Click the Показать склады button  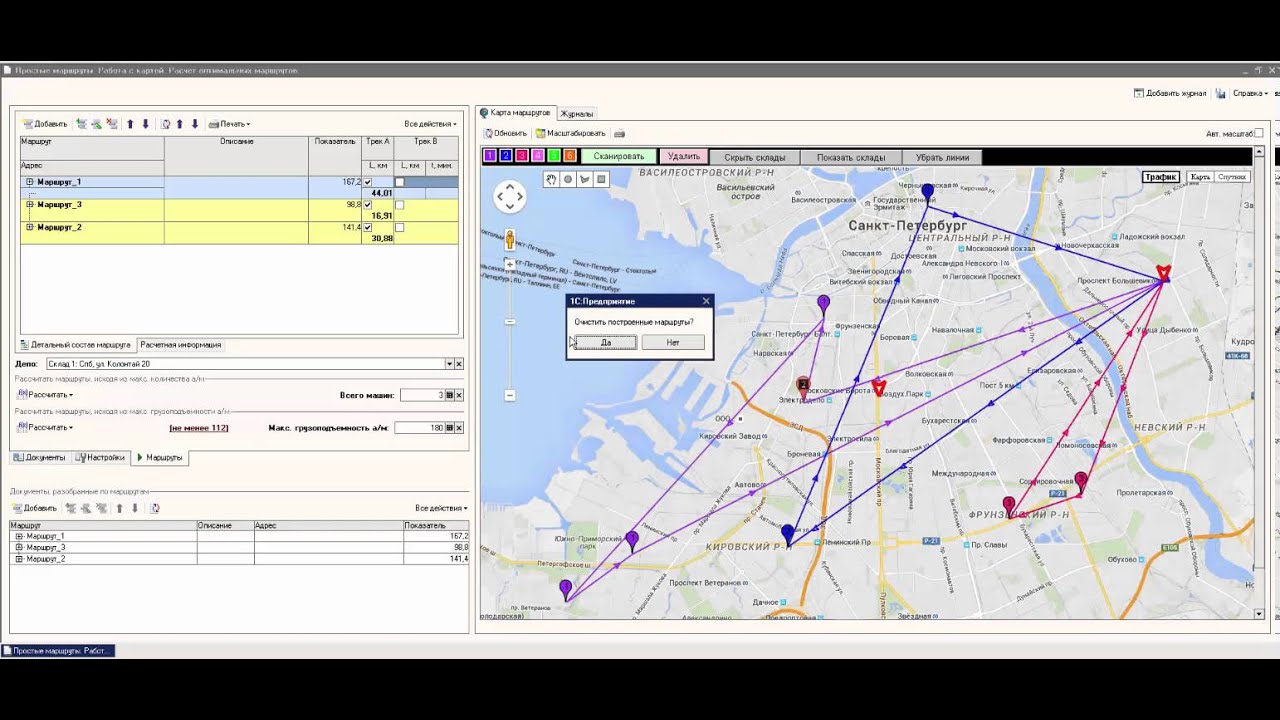tap(851, 157)
